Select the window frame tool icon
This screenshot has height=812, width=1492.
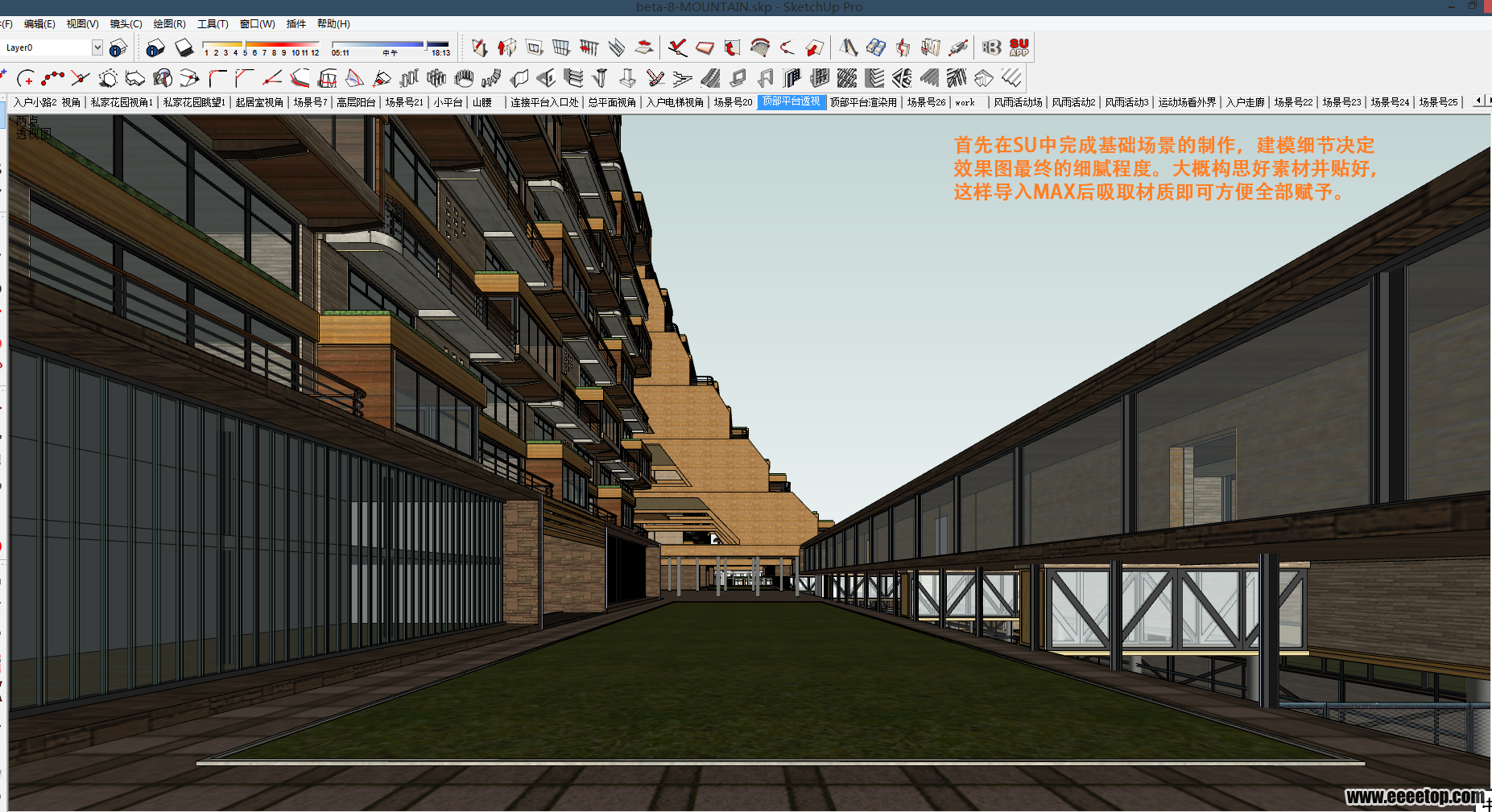(x=535, y=47)
